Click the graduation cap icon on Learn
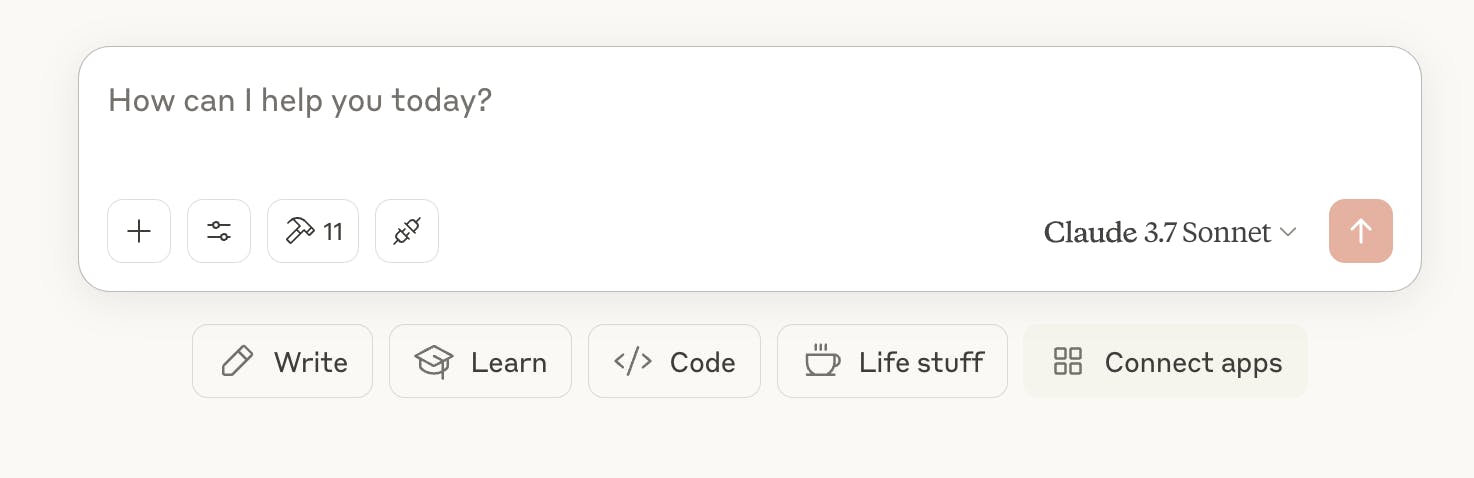The width and height of the screenshot is (1474, 478). click(x=434, y=361)
